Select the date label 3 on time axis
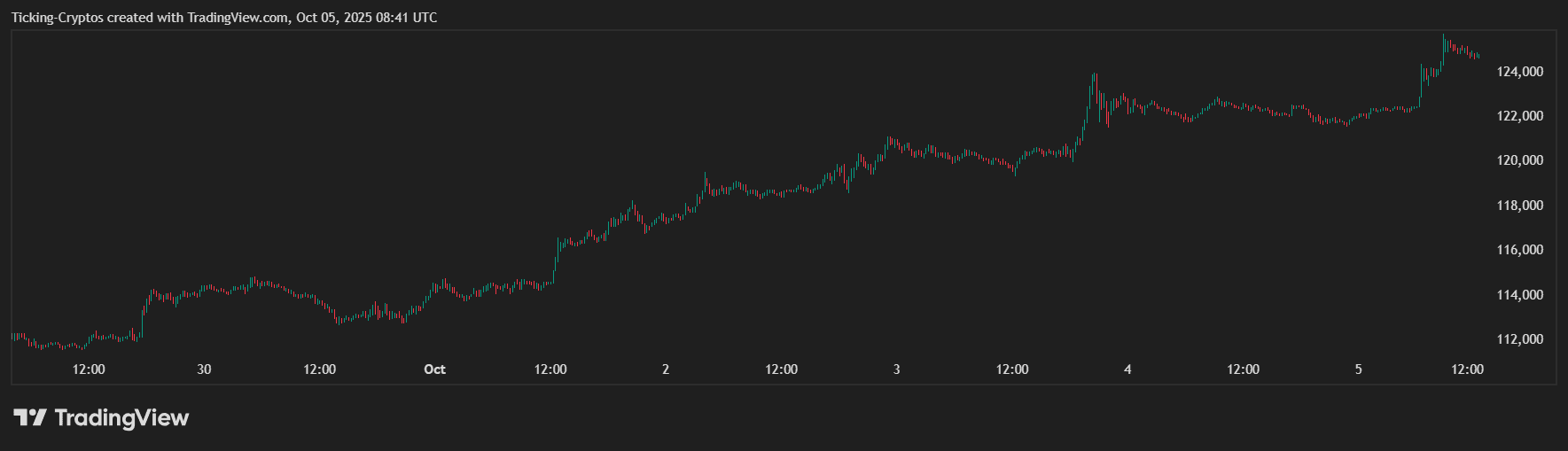The height and width of the screenshot is (451, 1568). (896, 369)
